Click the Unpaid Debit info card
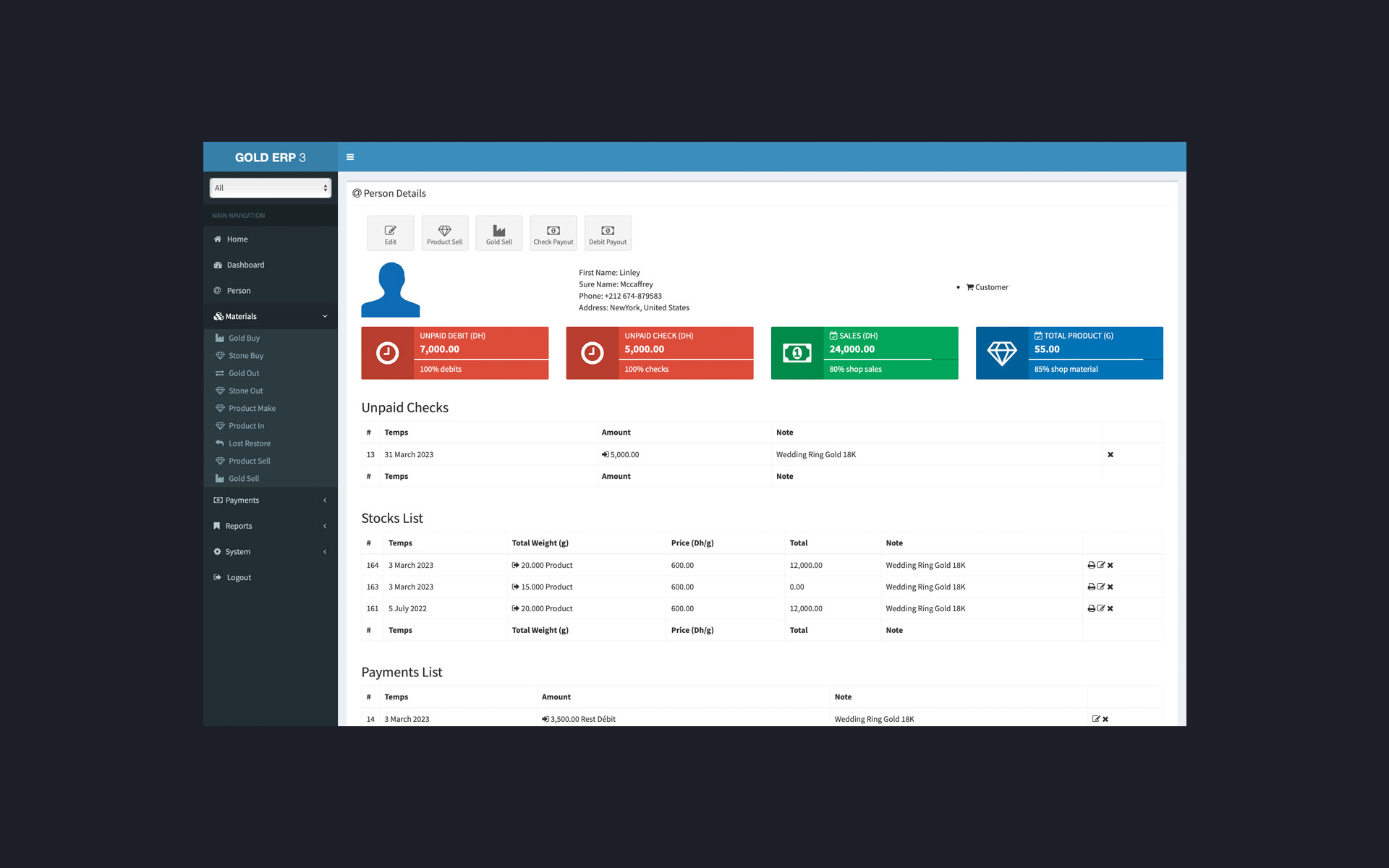 (x=454, y=353)
